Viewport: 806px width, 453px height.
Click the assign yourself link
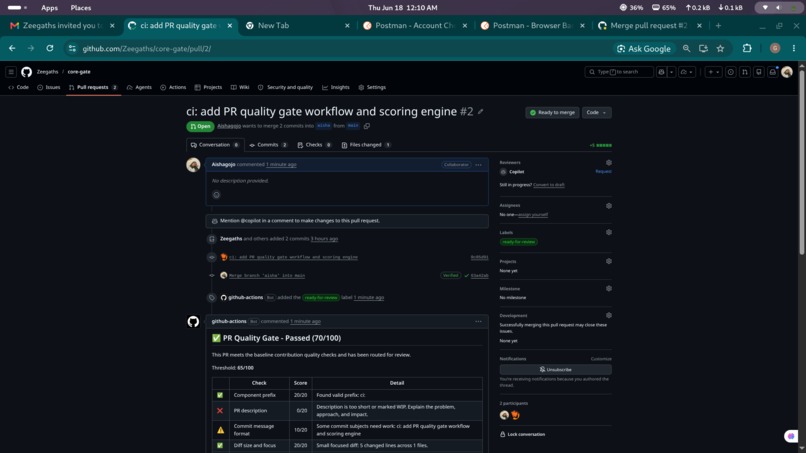click(x=533, y=215)
